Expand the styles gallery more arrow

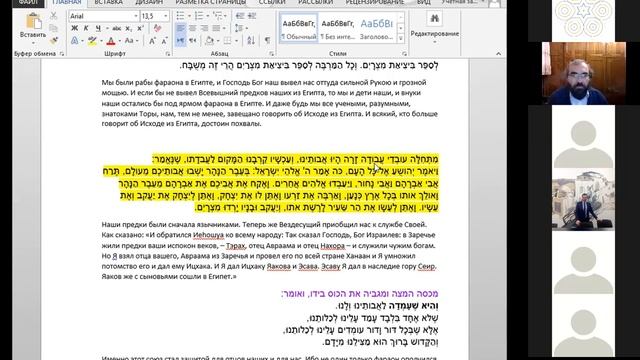(400, 38)
